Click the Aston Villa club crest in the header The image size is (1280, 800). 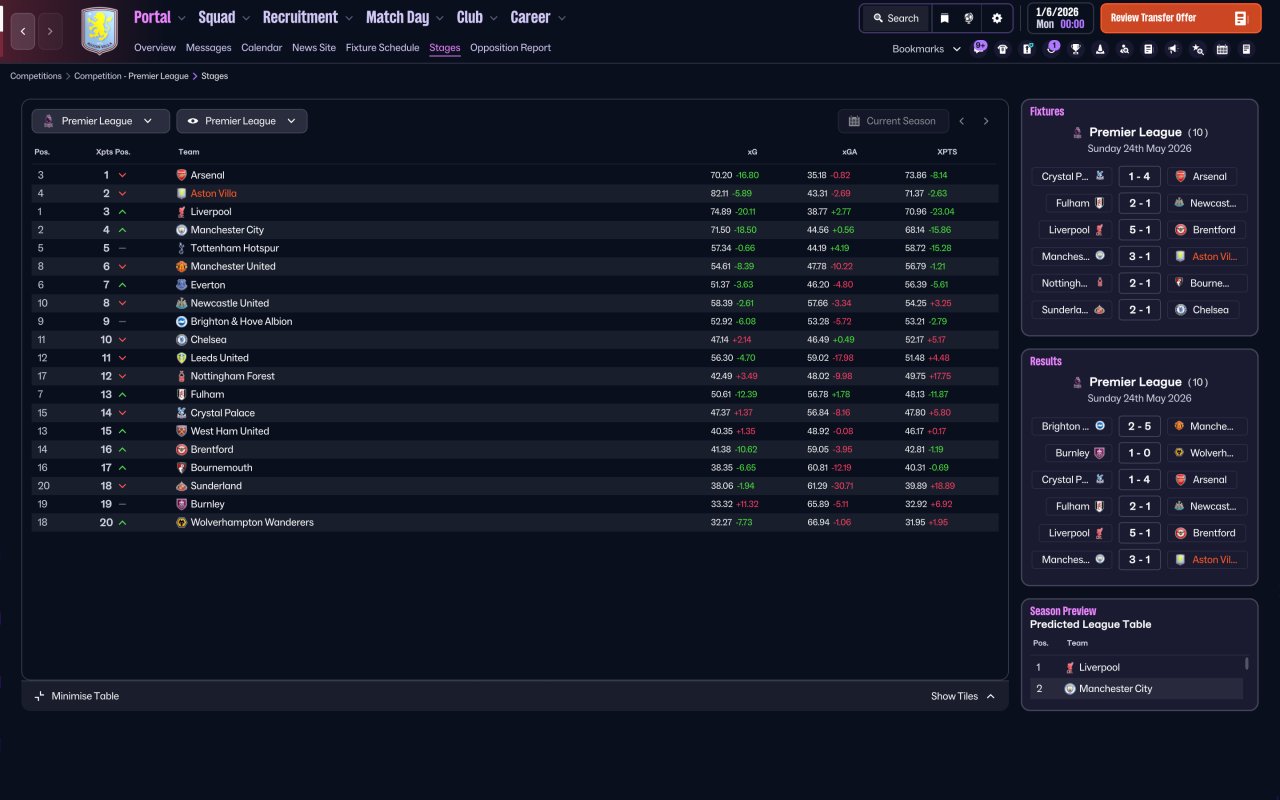coord(99,31)
